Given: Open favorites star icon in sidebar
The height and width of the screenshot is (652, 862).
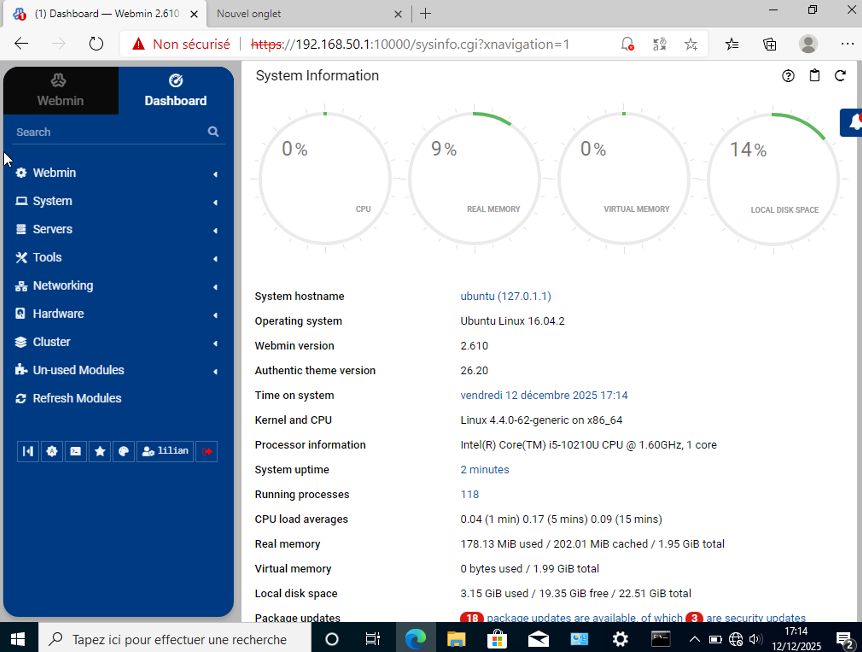Looking at the screenshot, I should (100, 451).
